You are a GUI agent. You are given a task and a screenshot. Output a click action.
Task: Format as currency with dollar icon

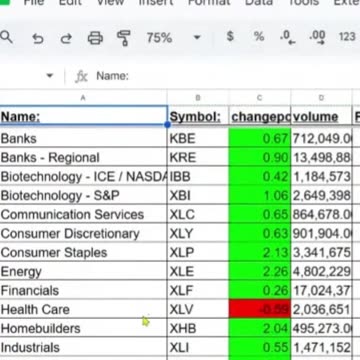[230, 36]
